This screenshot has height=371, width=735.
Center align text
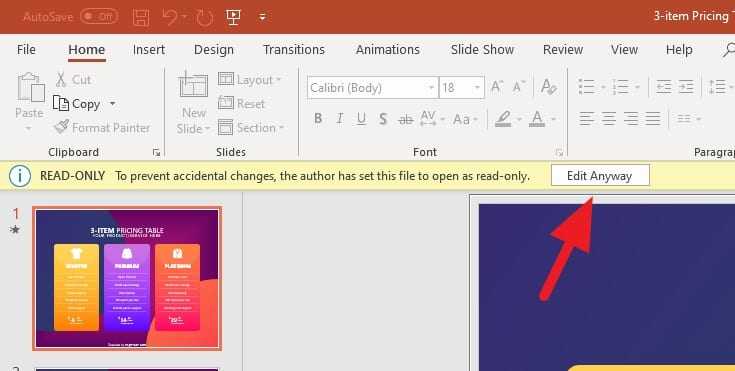(x=609, y=118)
